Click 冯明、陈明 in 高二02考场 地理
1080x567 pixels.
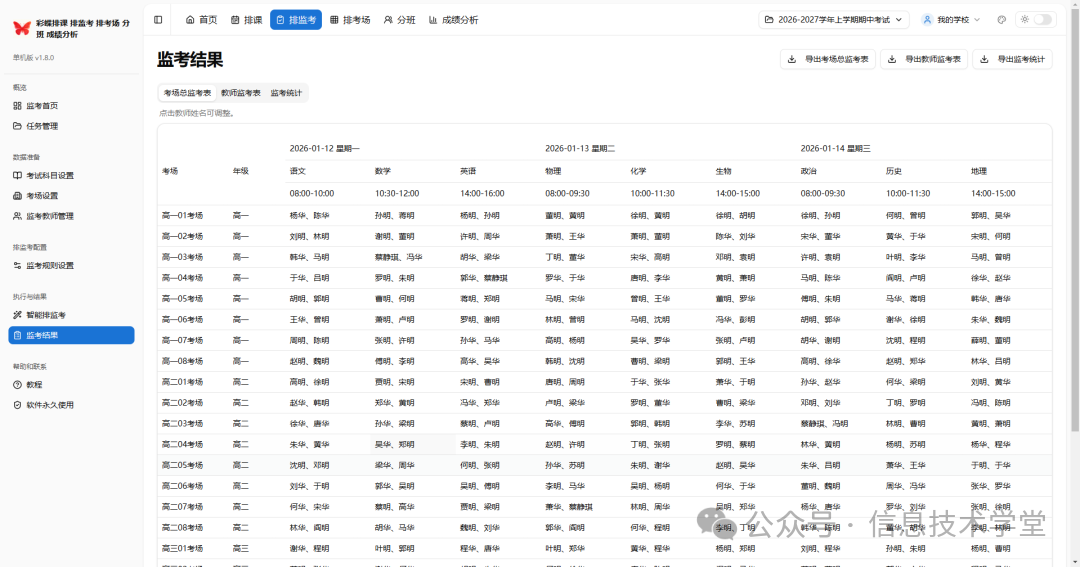point(991,403)
